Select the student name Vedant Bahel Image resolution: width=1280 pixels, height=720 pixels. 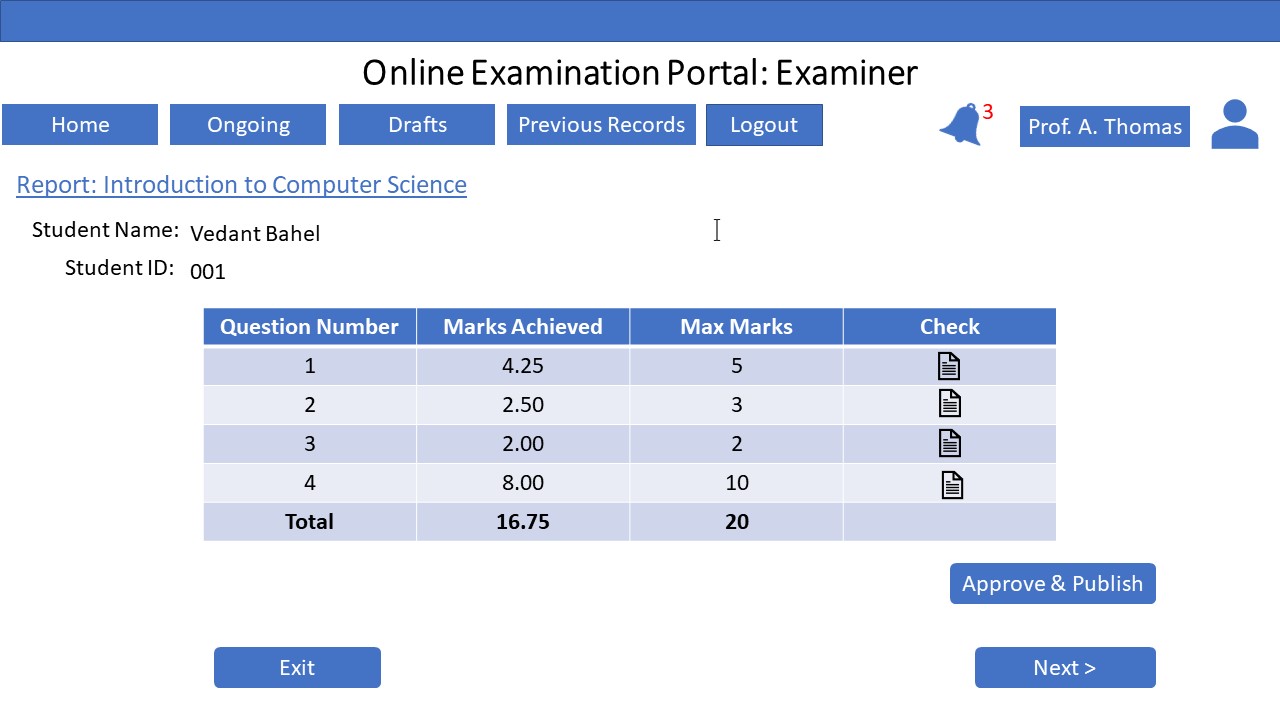[x=255, y=234]
